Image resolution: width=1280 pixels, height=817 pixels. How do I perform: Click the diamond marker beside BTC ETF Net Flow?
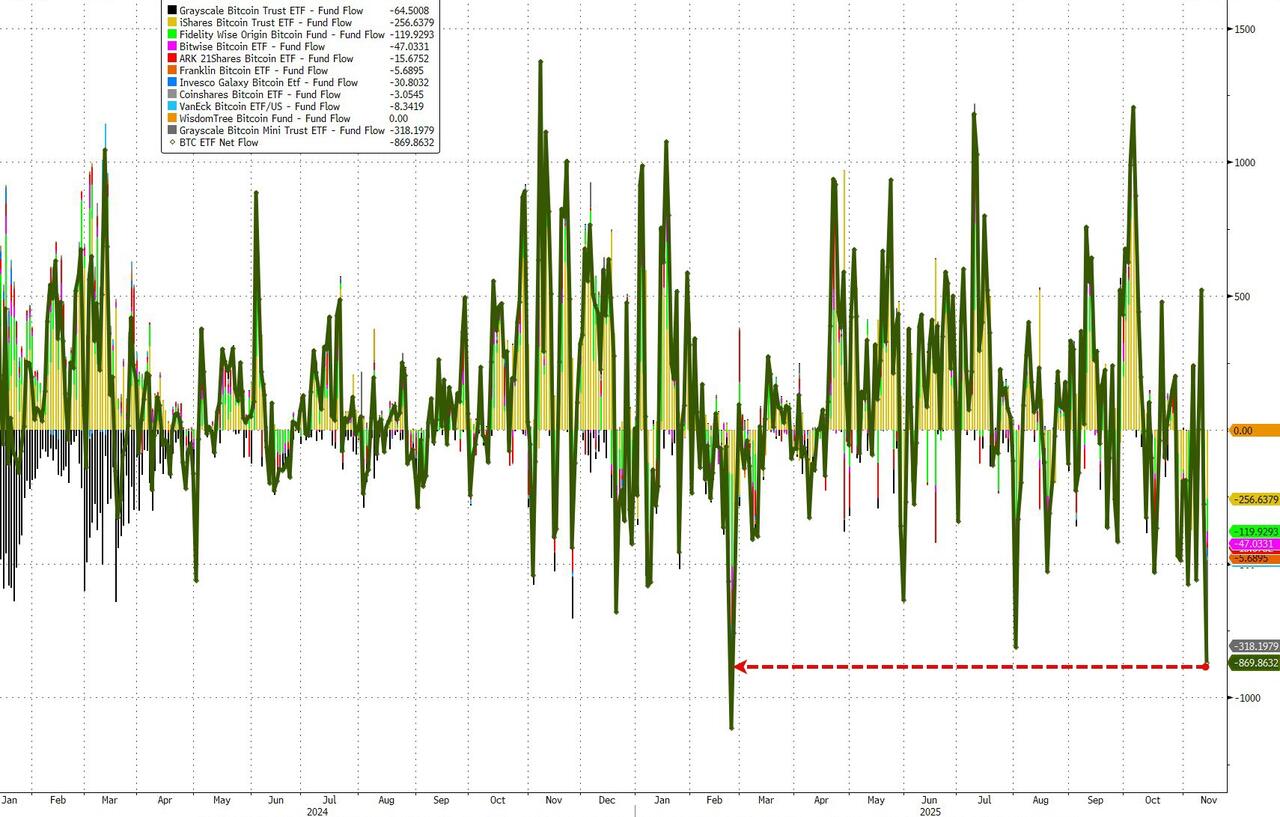[171, 143]
